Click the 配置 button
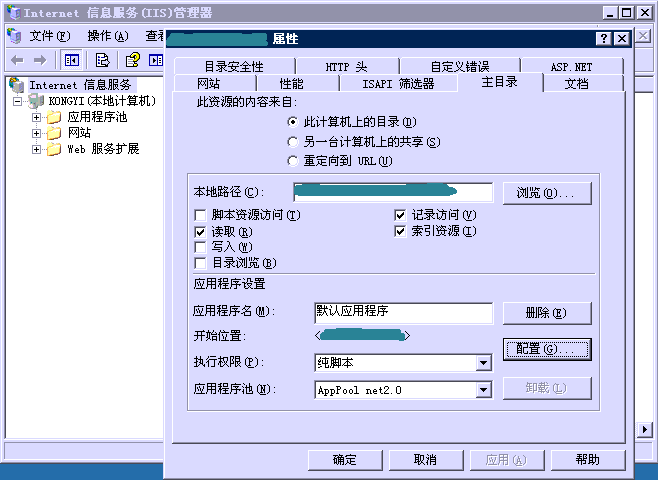 (x=546, y=349)
